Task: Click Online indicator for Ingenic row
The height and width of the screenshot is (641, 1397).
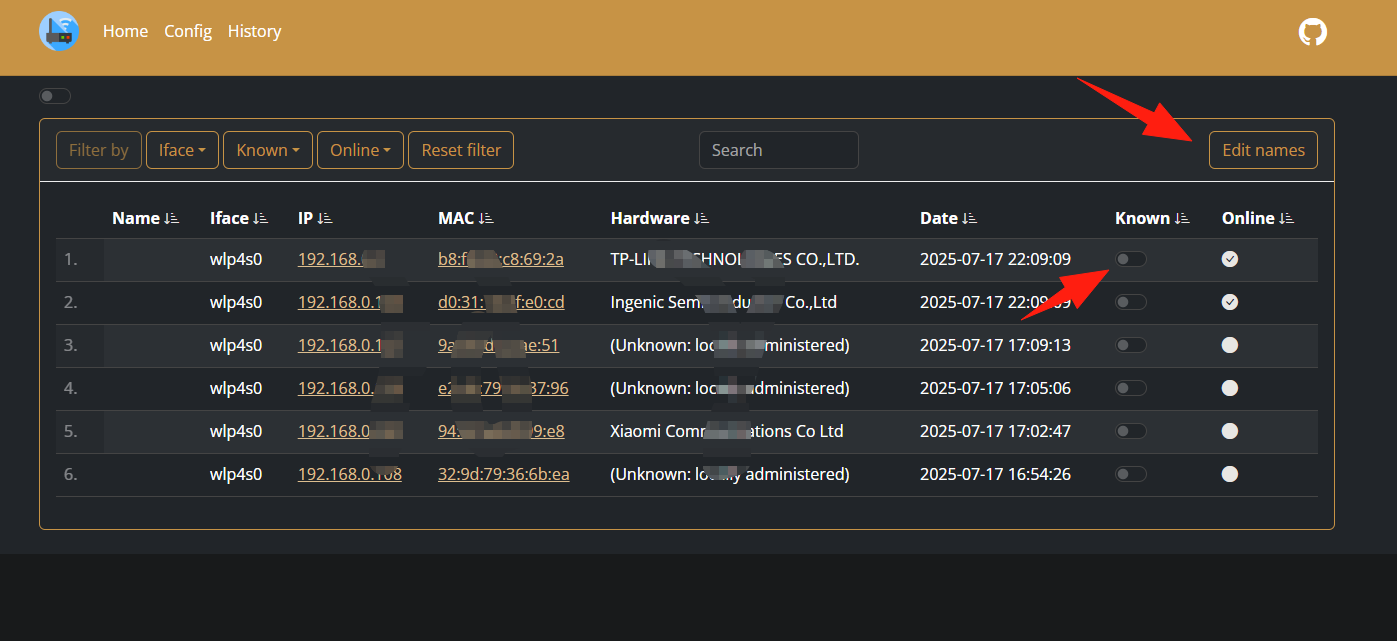Action: [x=1230, y=302]
